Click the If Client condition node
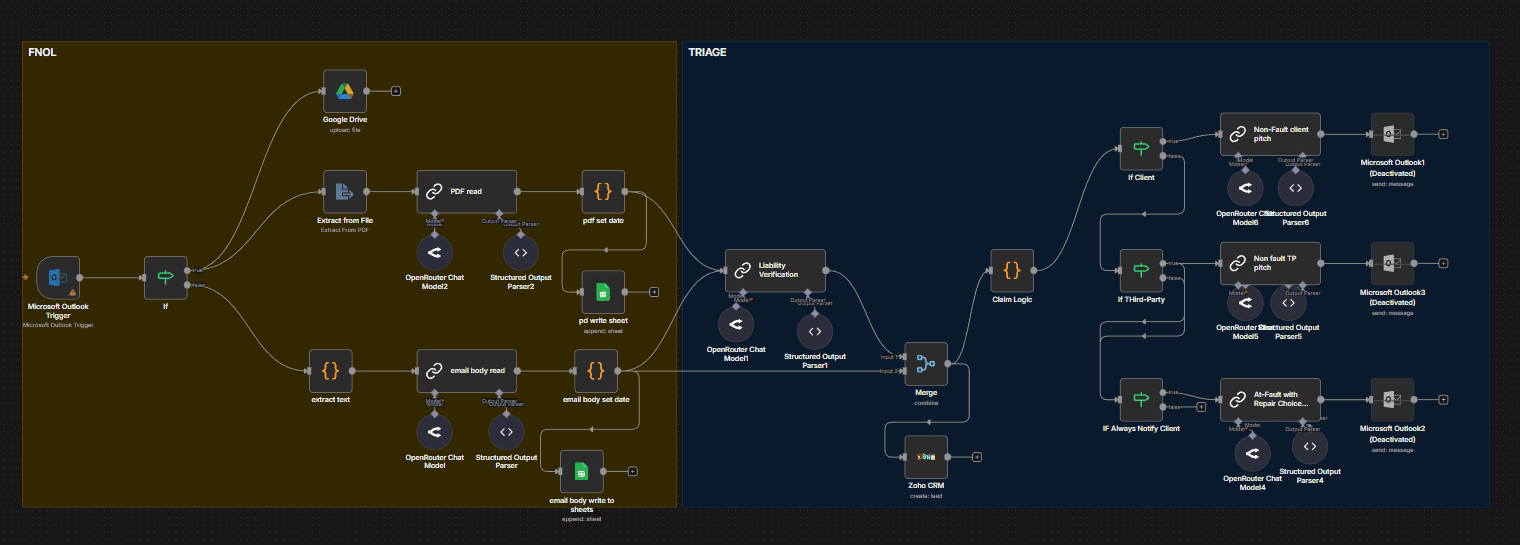Image resolution: width=1520 pixels, height=545 pixels. (x=1141, y=148)
